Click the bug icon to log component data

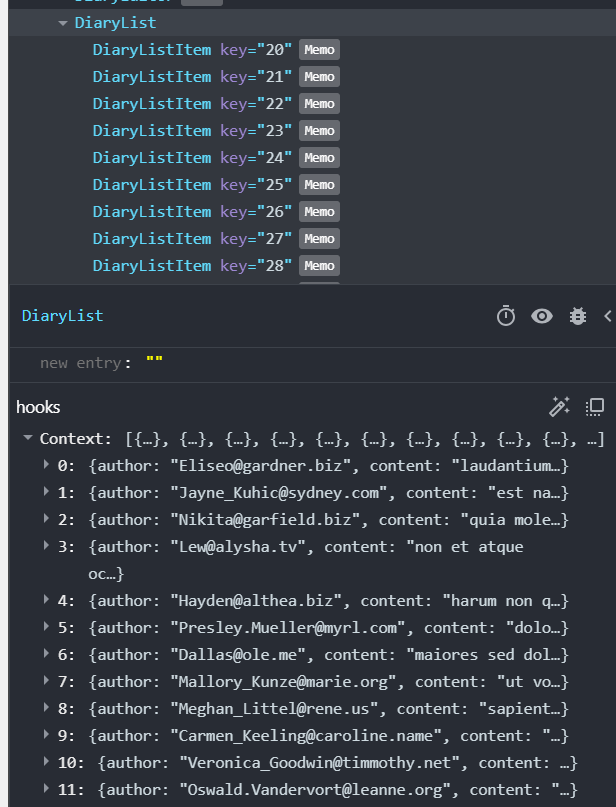(x=577, y=316)
